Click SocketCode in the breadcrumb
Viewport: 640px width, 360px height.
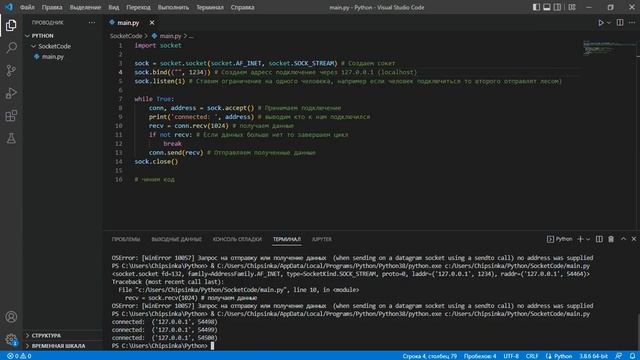click(x=126, y=36)
